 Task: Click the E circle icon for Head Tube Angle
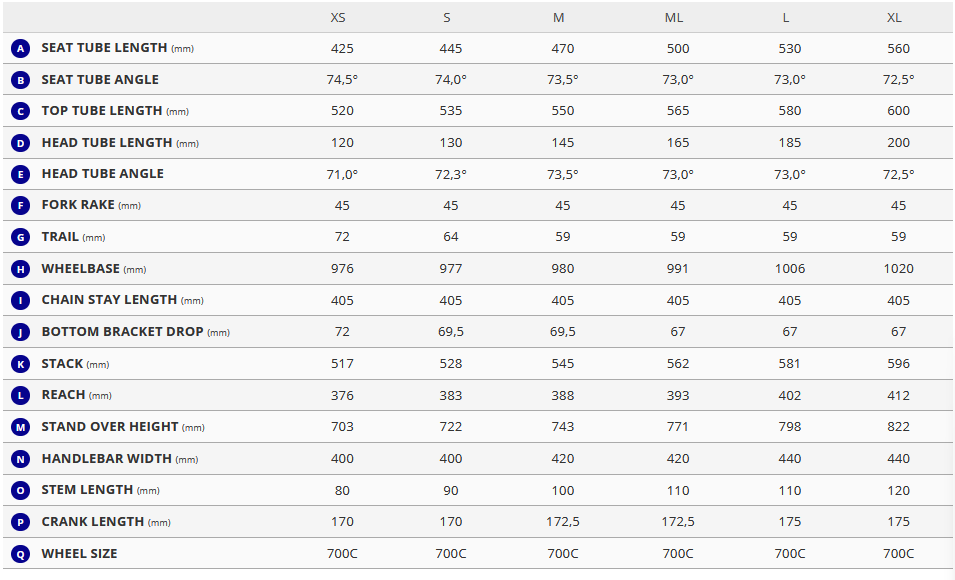click(21, 174)
